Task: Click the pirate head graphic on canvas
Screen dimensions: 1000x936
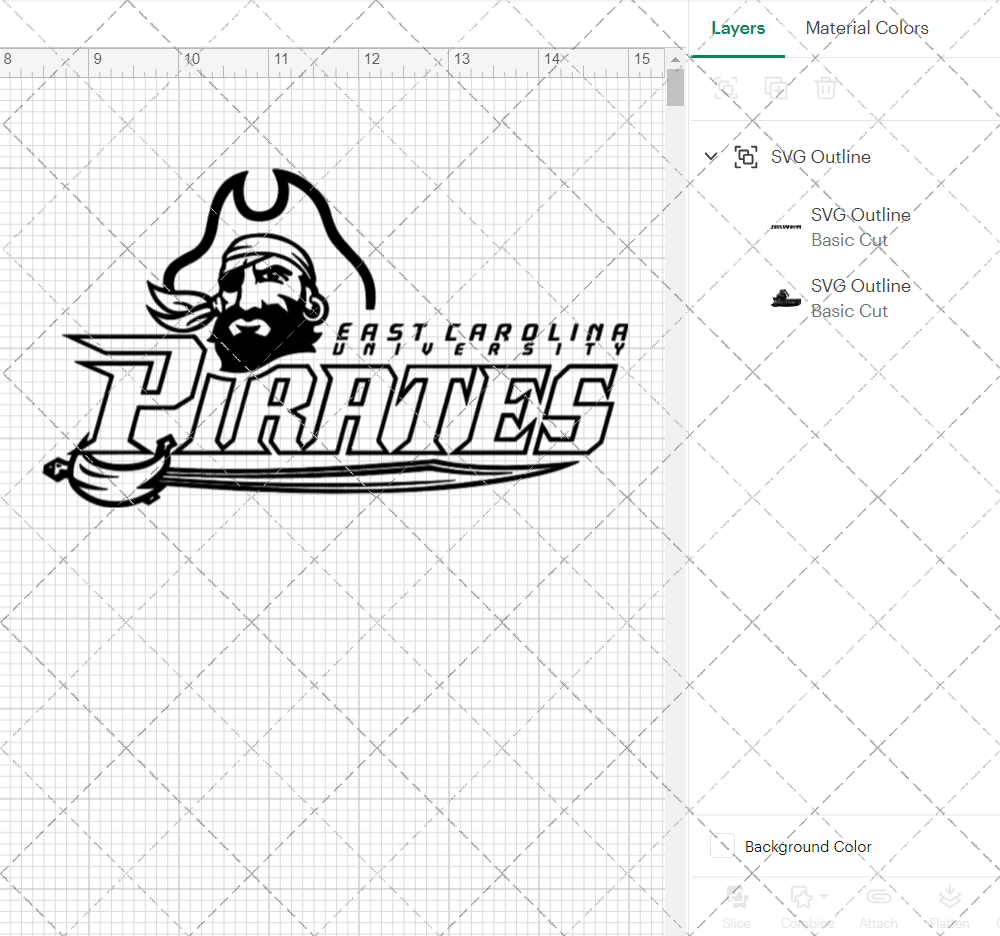Action: click(261, 268)
